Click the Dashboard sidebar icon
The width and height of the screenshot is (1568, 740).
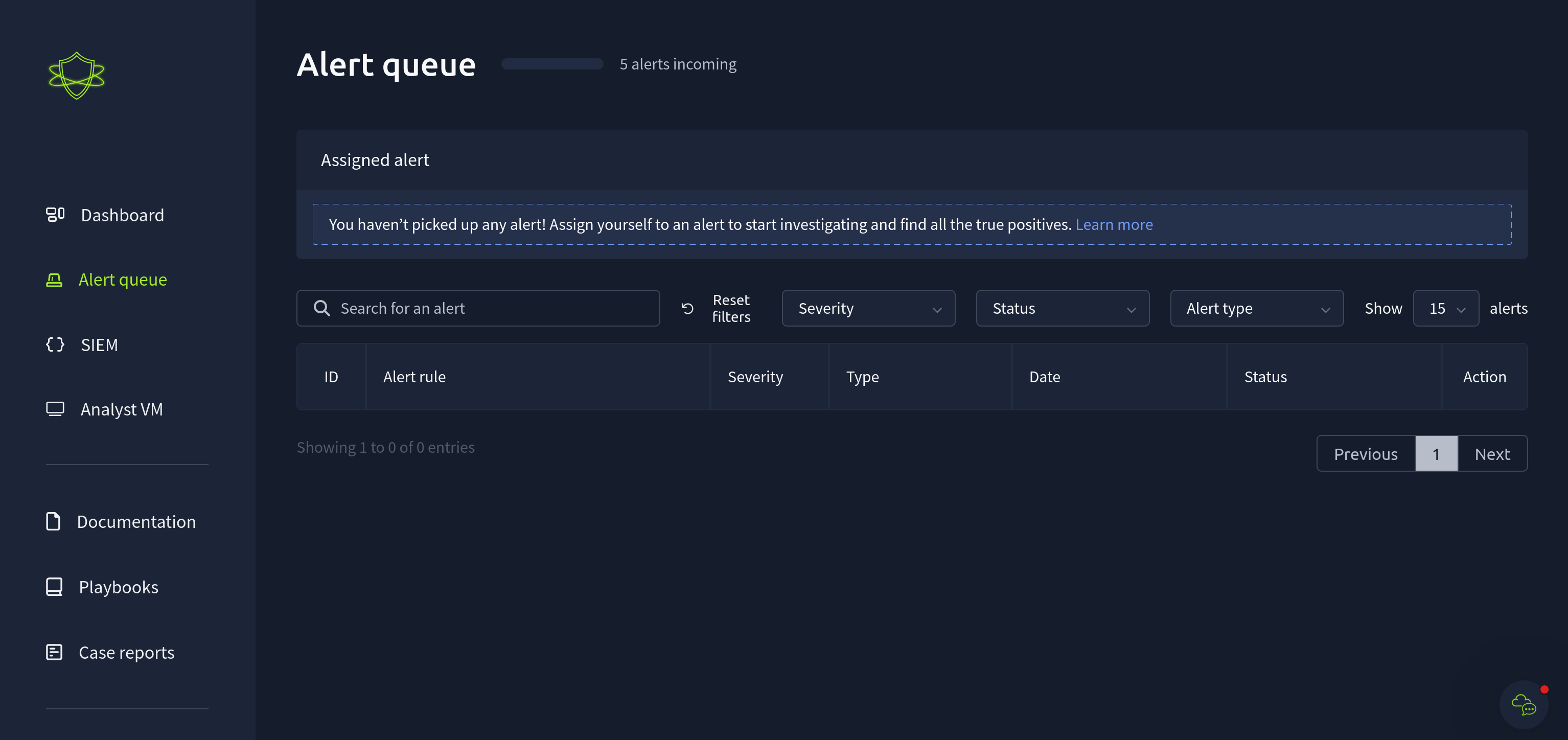[x=55, y=214]
